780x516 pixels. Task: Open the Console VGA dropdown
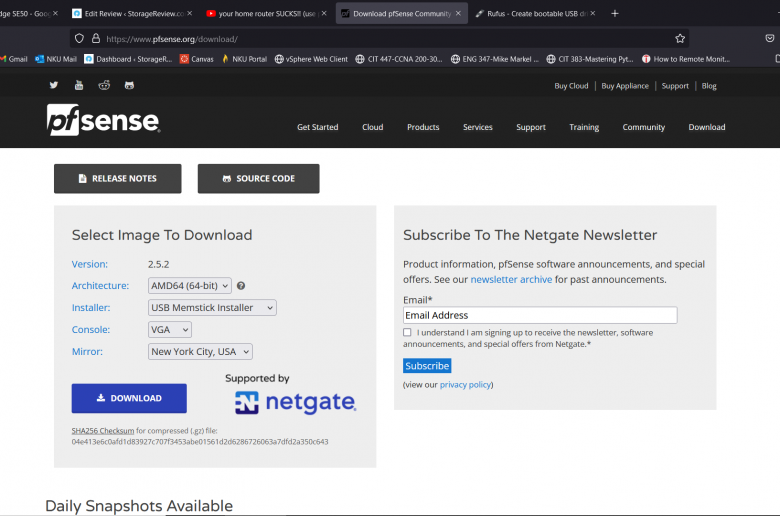tap(170, 329)
